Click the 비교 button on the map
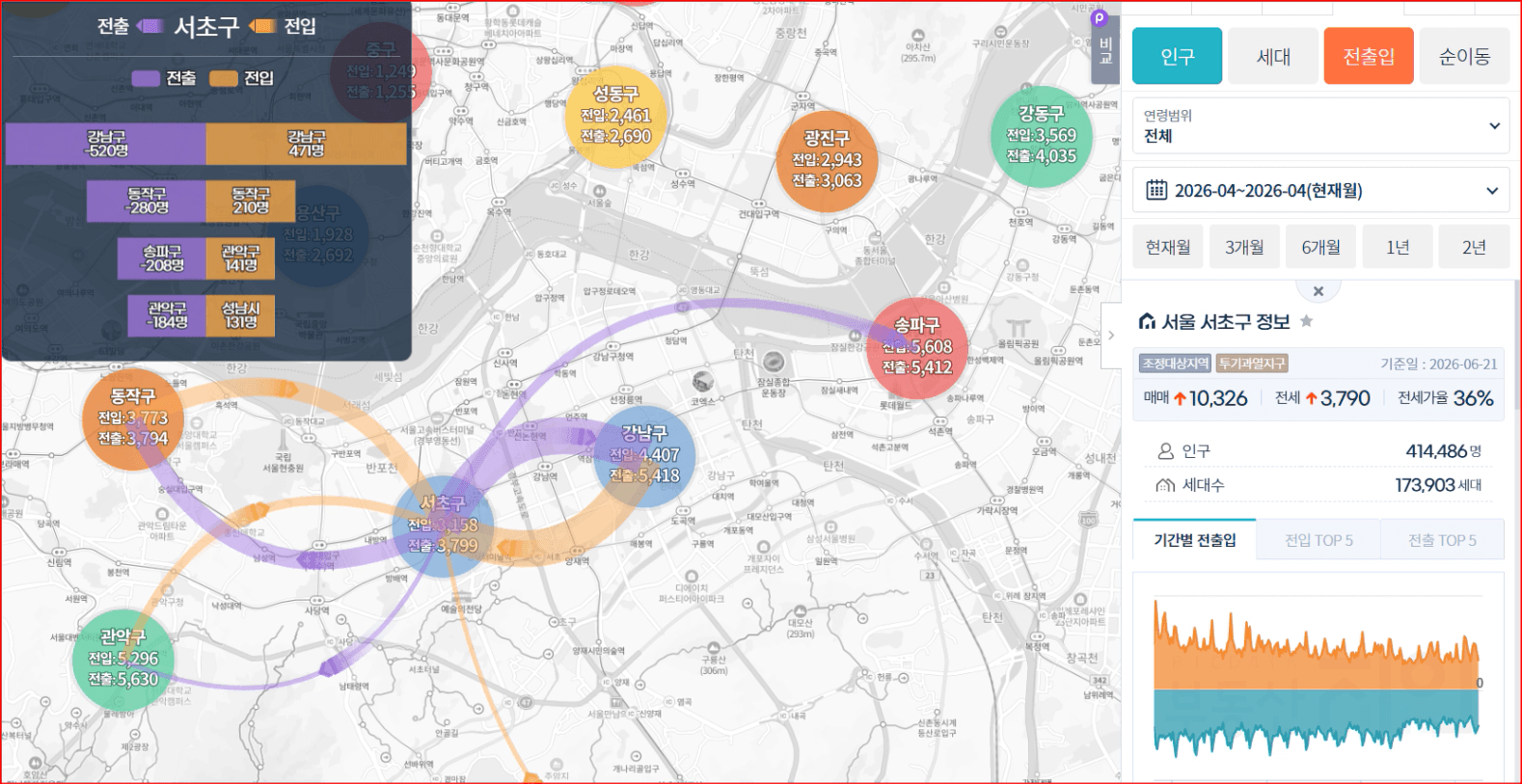 pyautogui.click(x=1105, y=51)
